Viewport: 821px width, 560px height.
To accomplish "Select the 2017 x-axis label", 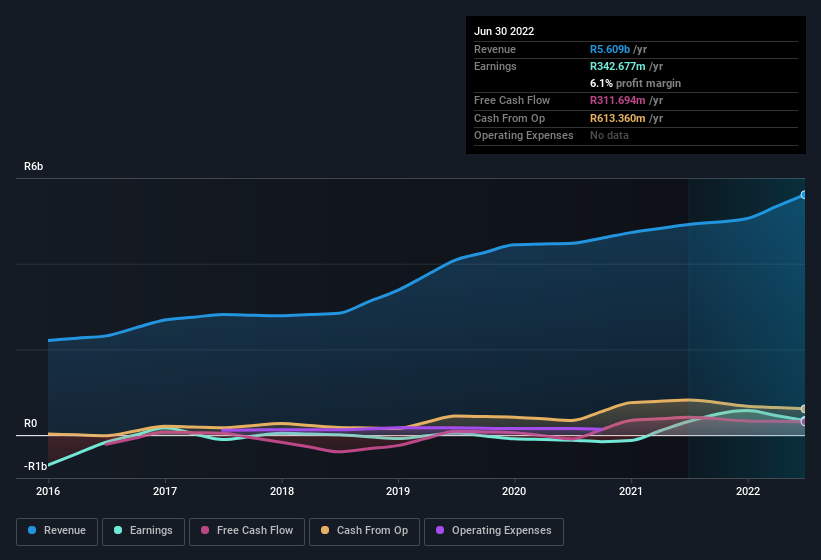I will tap(165, 491).
